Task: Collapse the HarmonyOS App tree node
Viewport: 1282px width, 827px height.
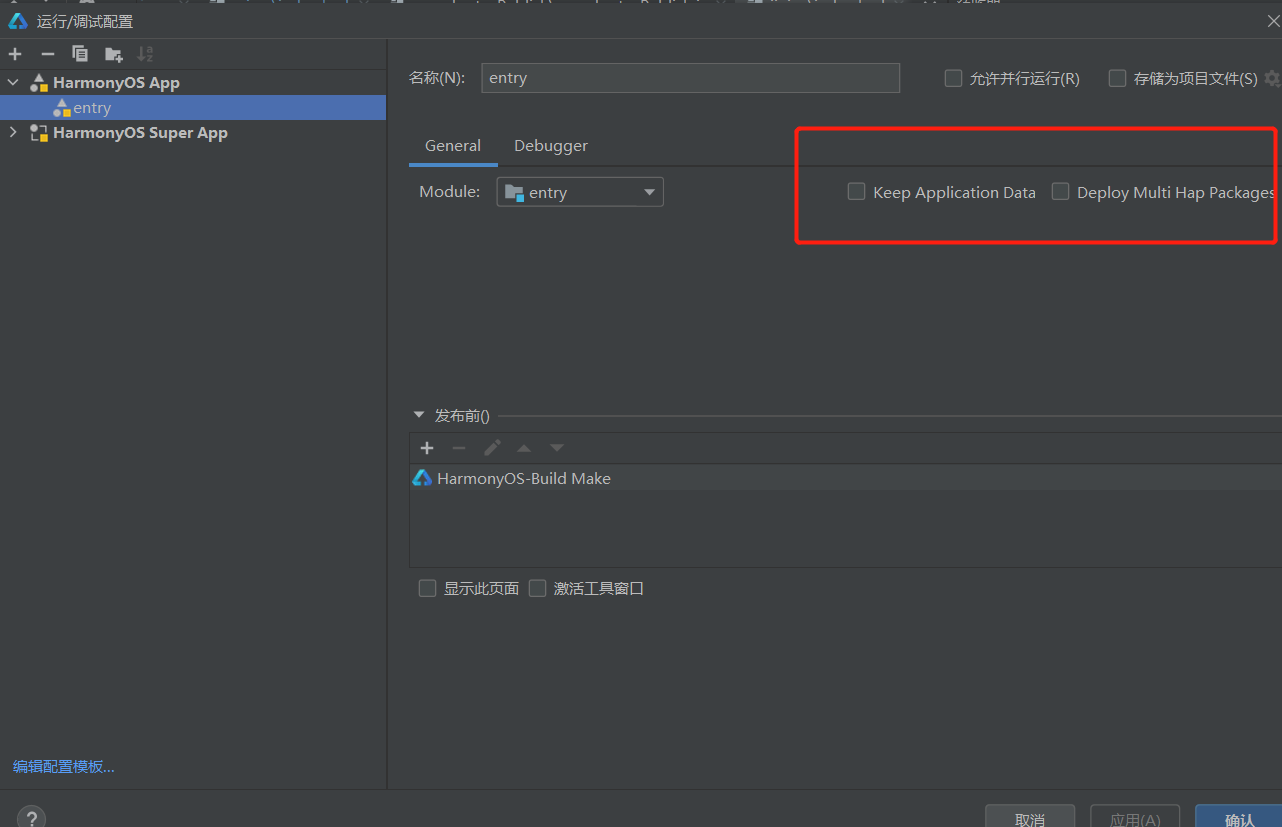Action: (13, 82)
